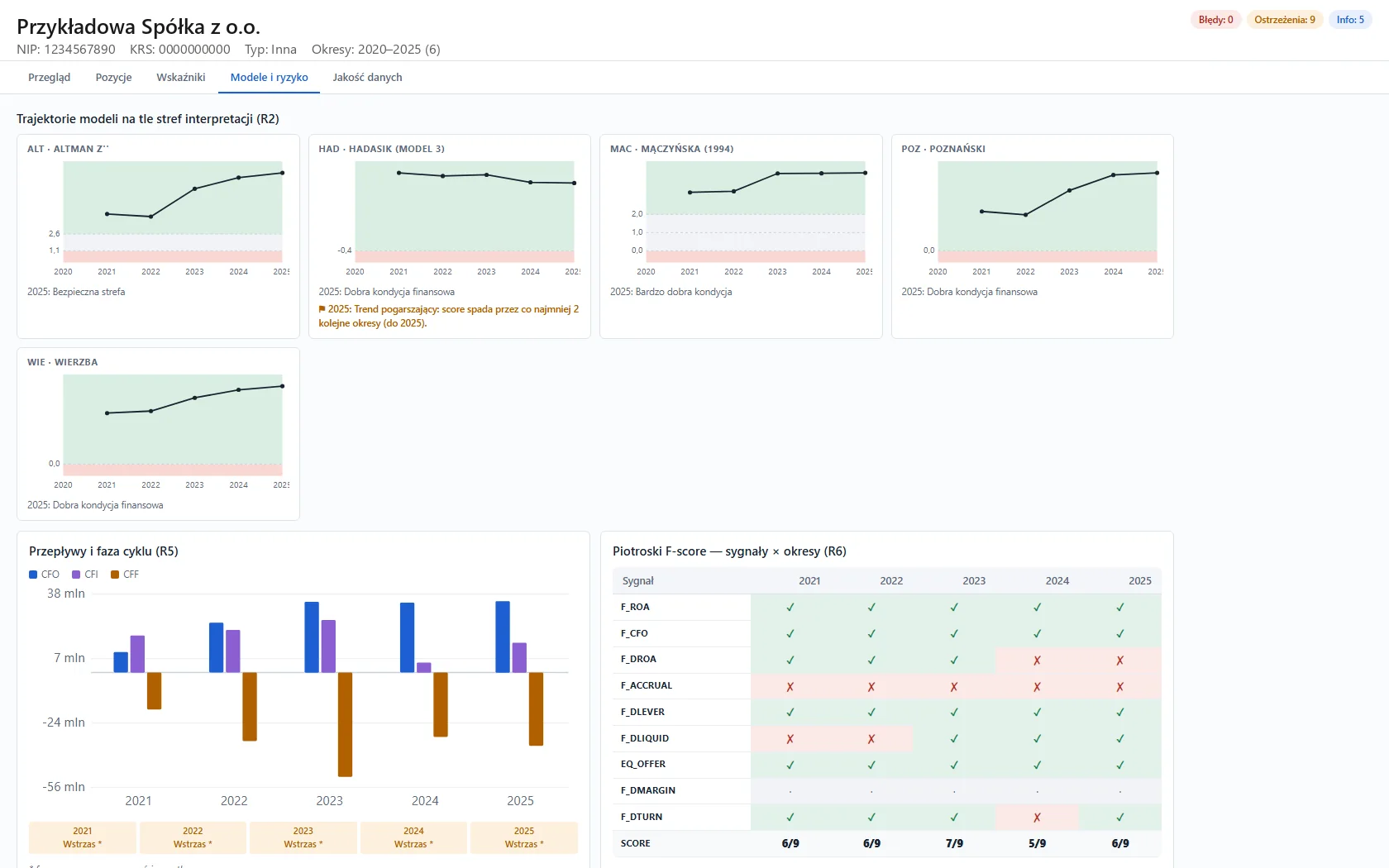Click the F_DLIQUID 2021 red cross
1389x868 pixels.
tap(790, 739)
